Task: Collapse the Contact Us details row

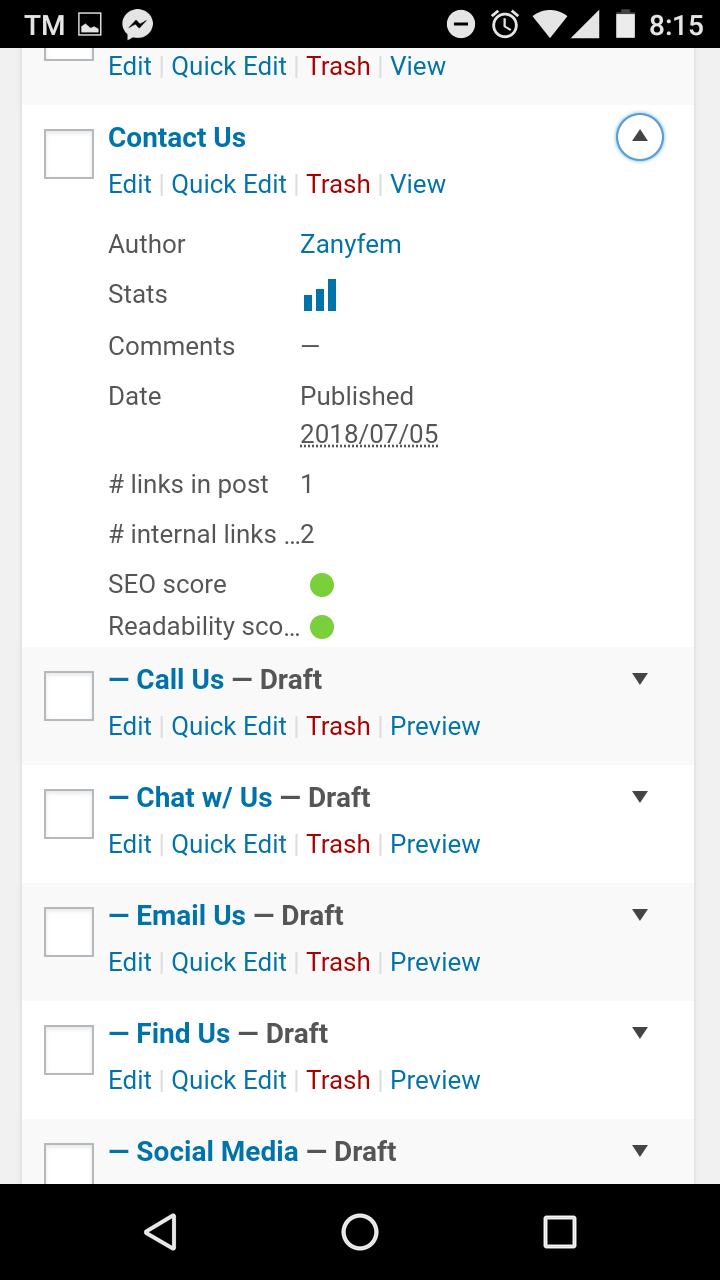Action: click(640, 137)
